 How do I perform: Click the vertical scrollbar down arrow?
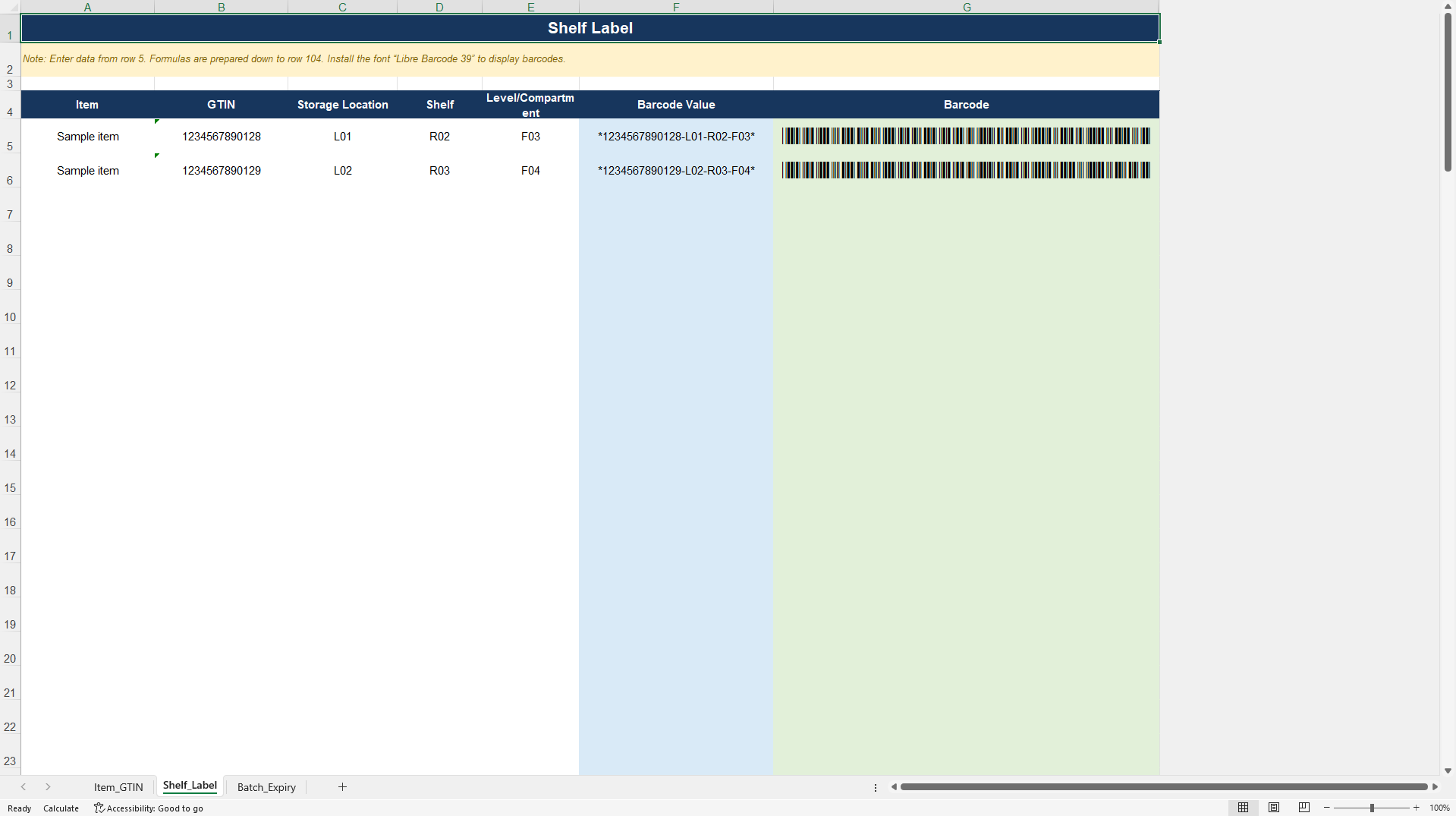(1448, 770)
